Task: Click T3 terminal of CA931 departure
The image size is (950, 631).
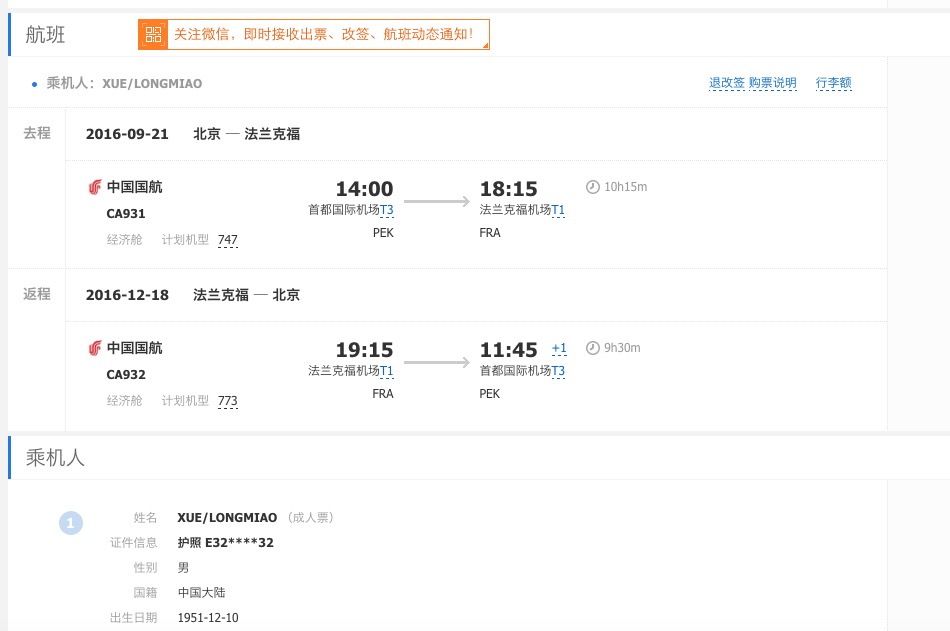Action: [x=387, y=210]
